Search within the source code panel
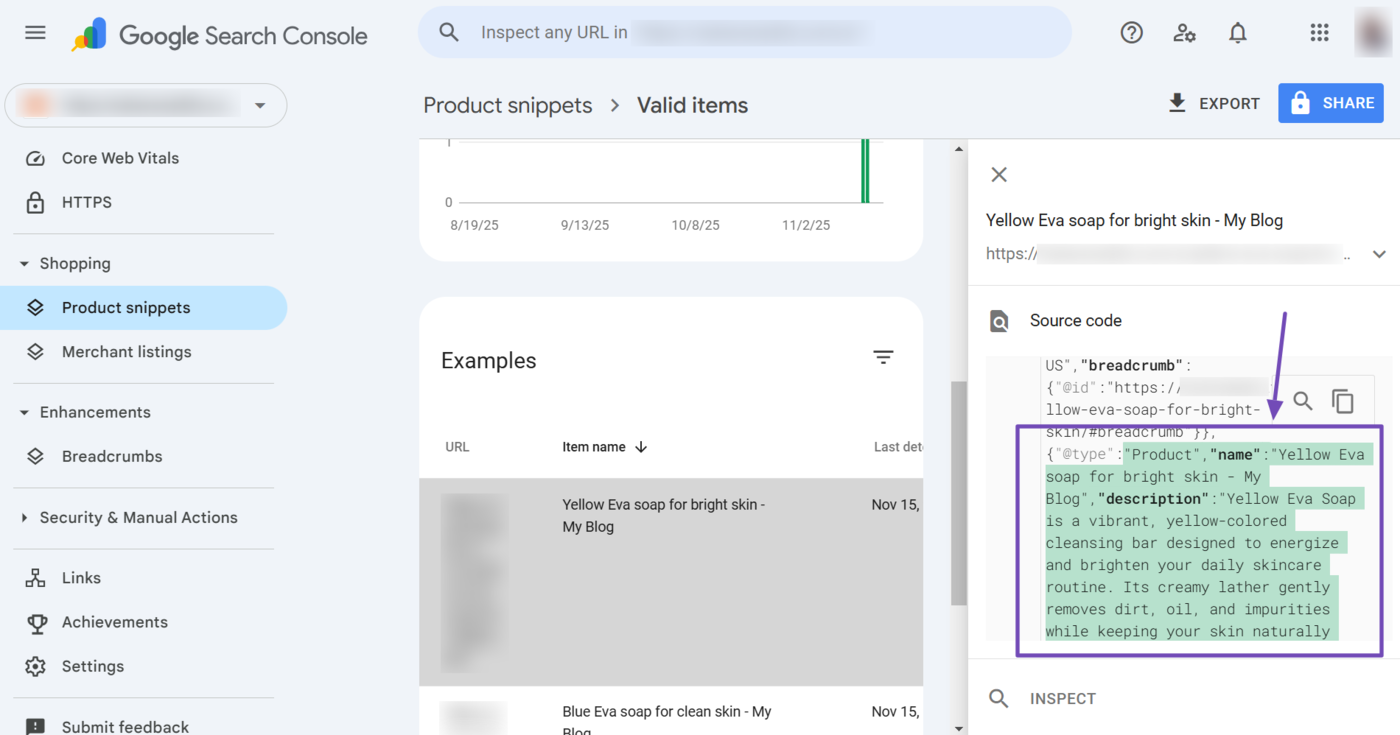The height and width of the screenshot is (735, 1400). click(1303, 400)
